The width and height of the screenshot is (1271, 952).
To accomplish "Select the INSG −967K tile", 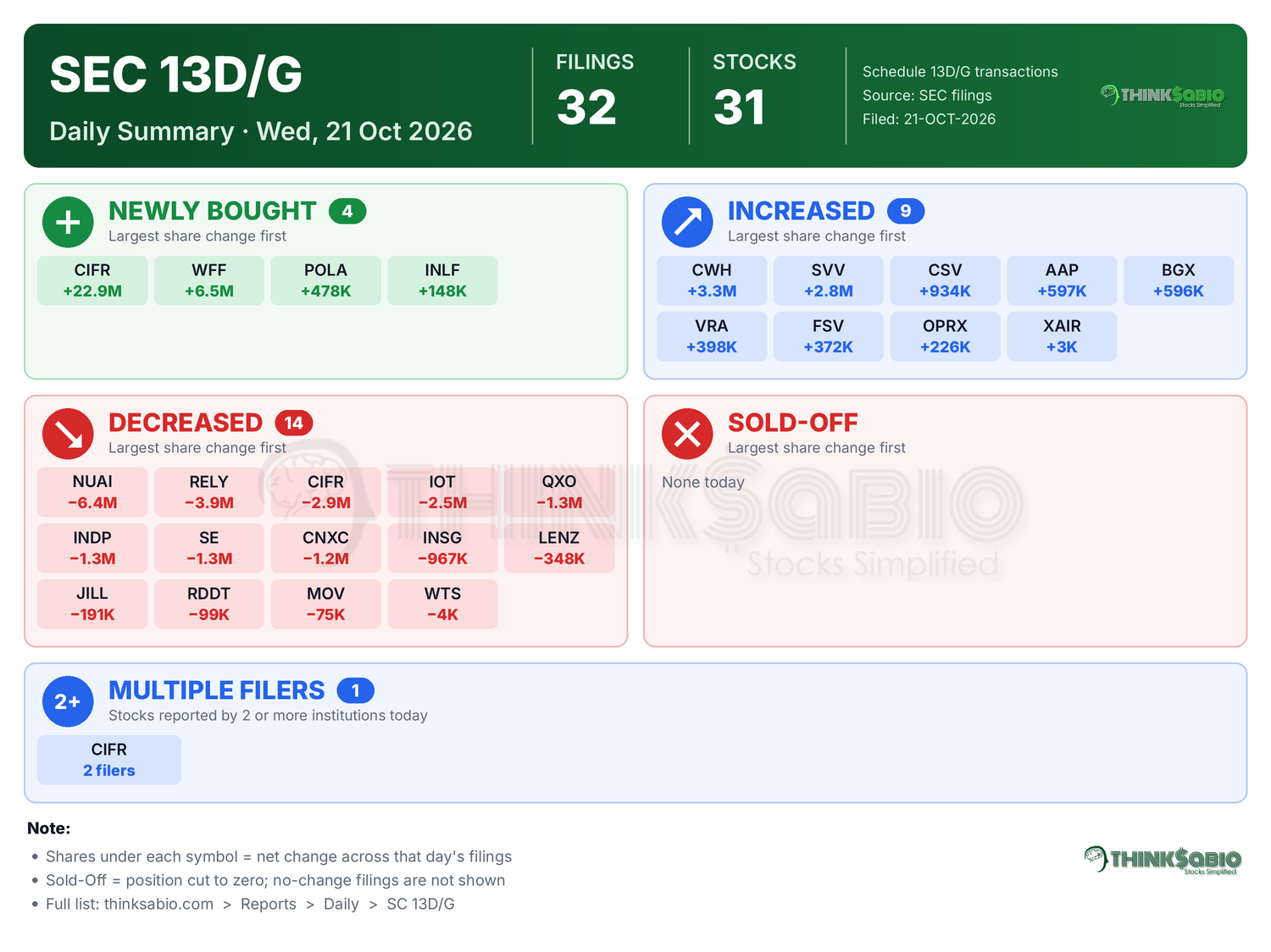I will 442,548.
